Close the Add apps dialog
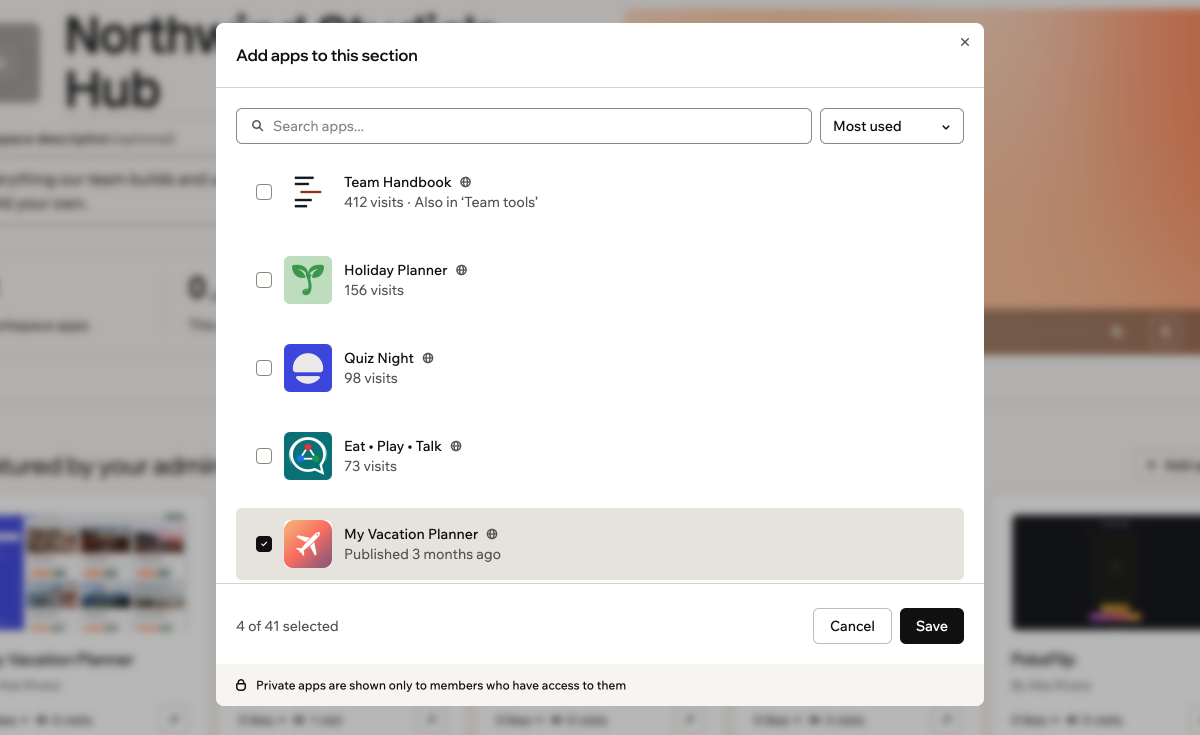Screen dimensions: 1200x735 pyautogui.click(x=965, y=42)
